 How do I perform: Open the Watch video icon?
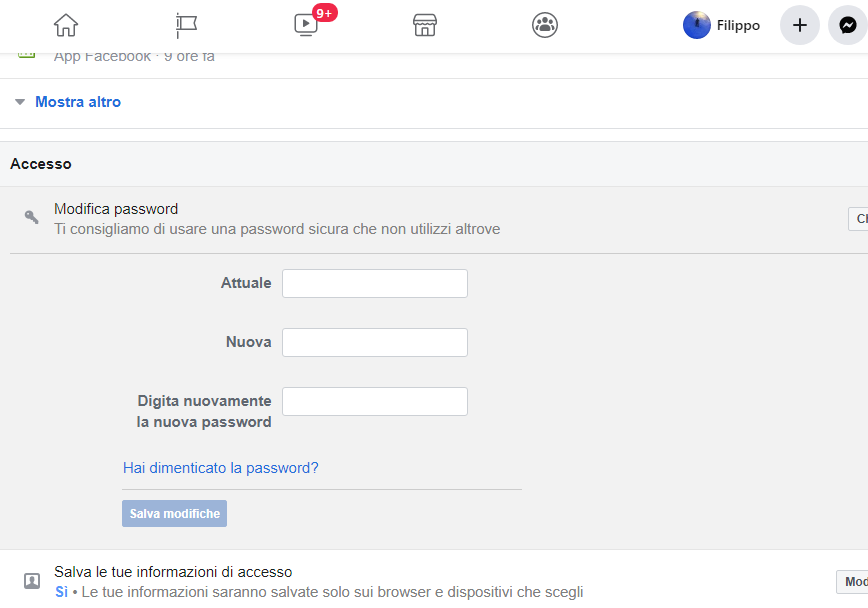(306, 25)
